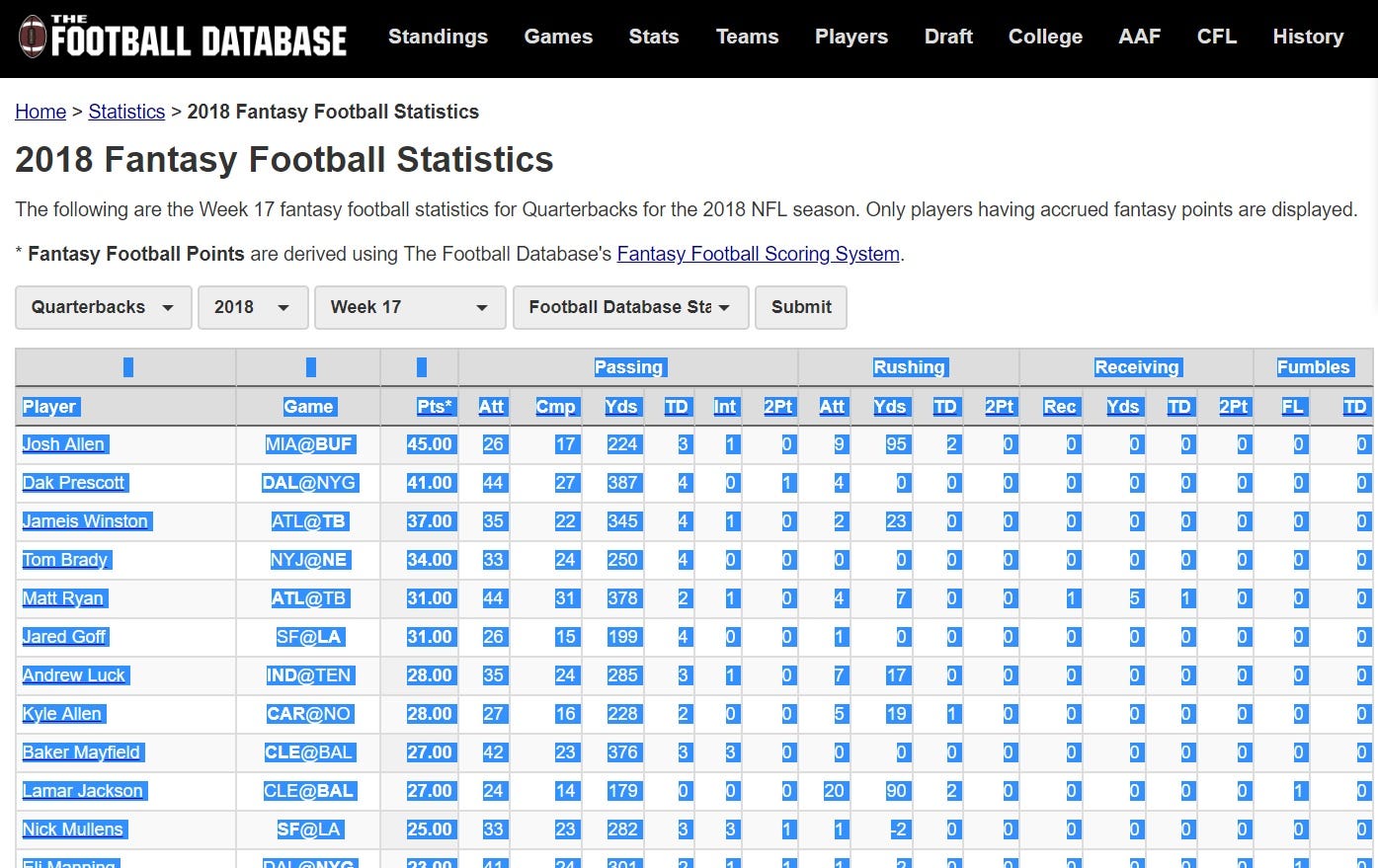Select Lamar Jackson's 90 rushing yards

tap(897, 791)
